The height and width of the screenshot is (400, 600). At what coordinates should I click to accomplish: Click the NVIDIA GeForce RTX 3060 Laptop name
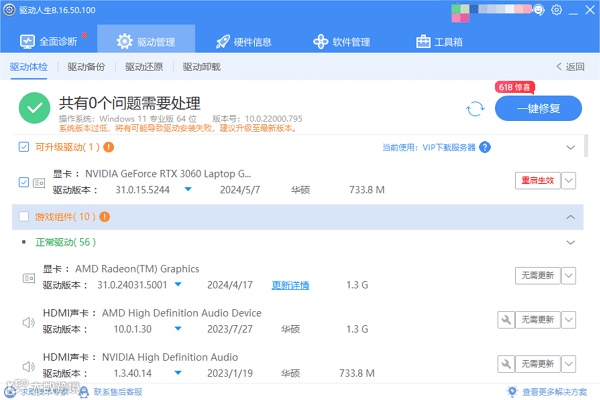coord(168,174)
